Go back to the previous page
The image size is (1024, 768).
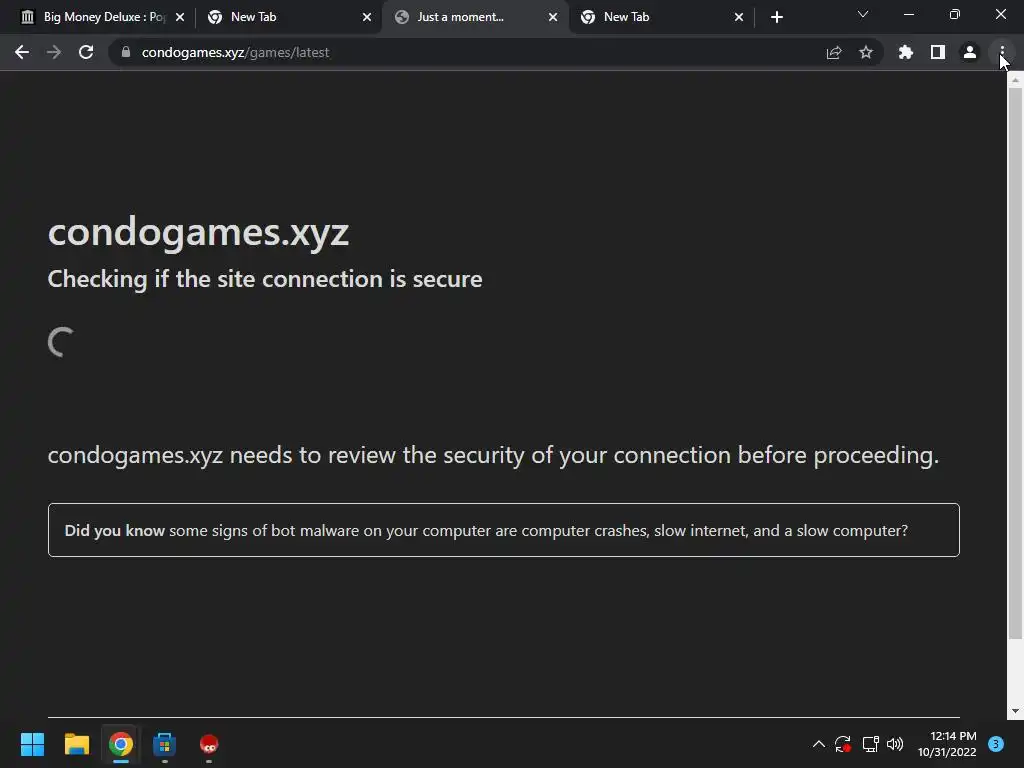click(x=22, y=52)
